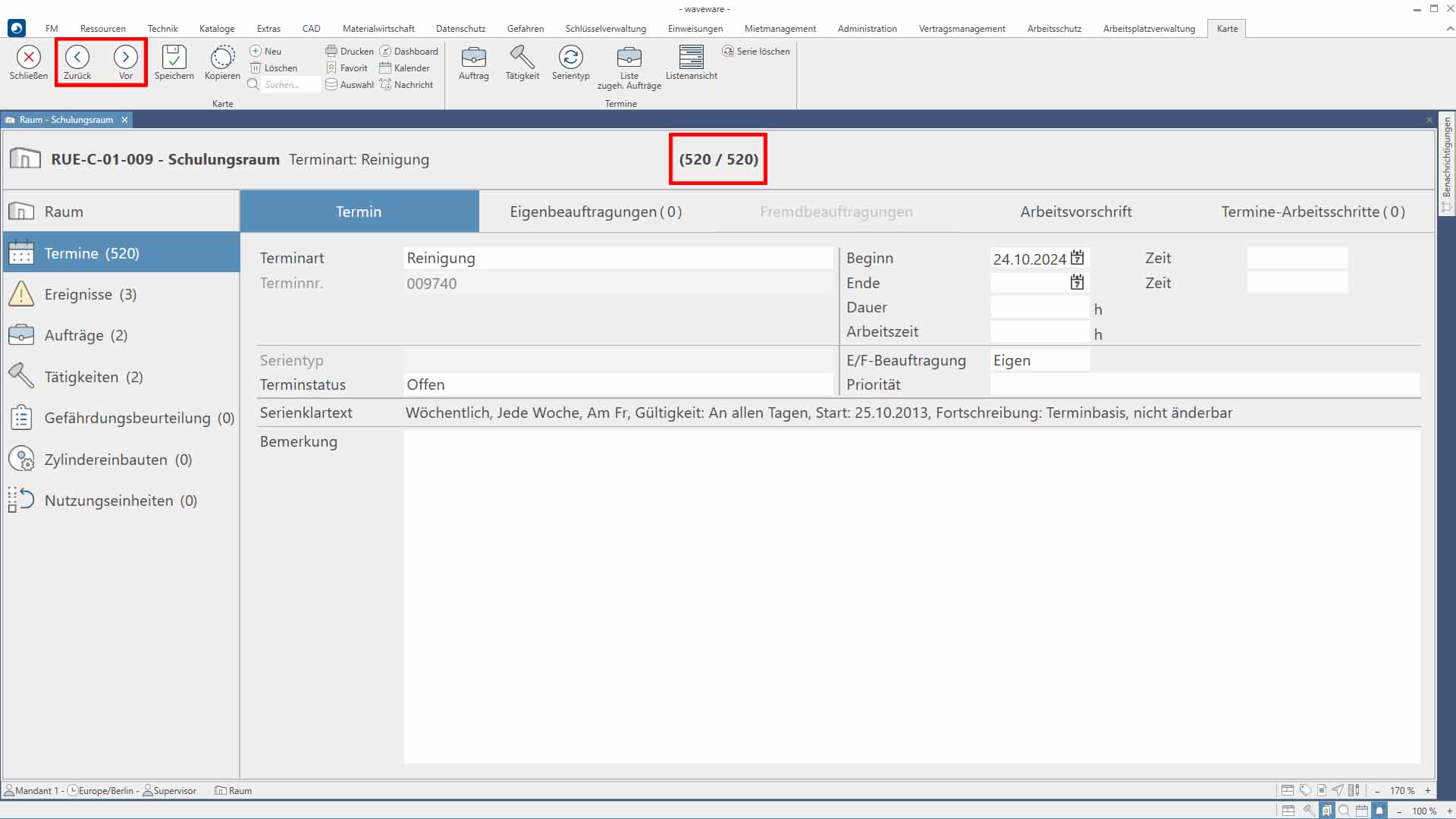Go to next record with Vor arrow
This screenshot has width=1456, height=819.
(x=126, y=58)
